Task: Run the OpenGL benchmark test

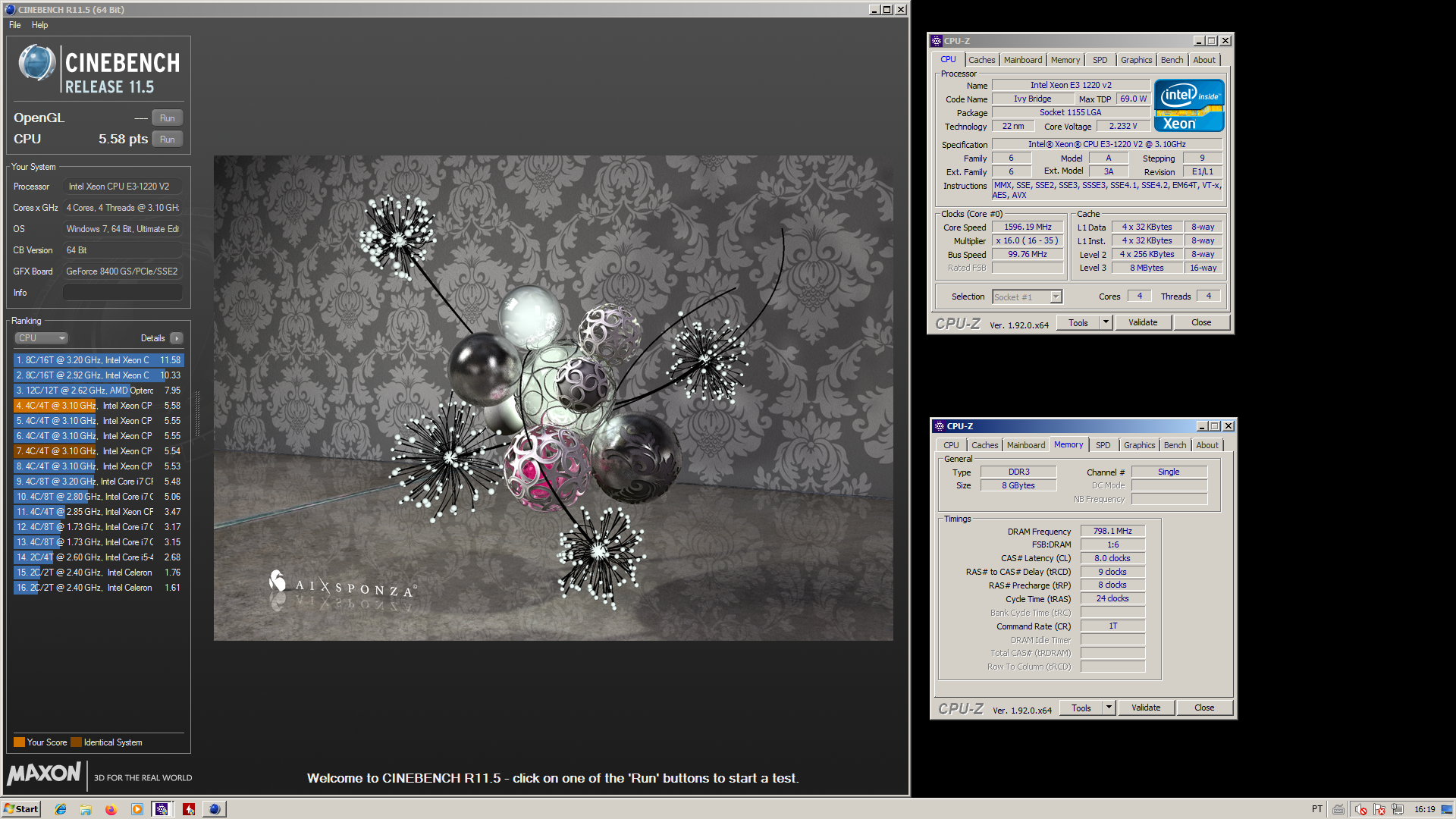Action: 168,118
